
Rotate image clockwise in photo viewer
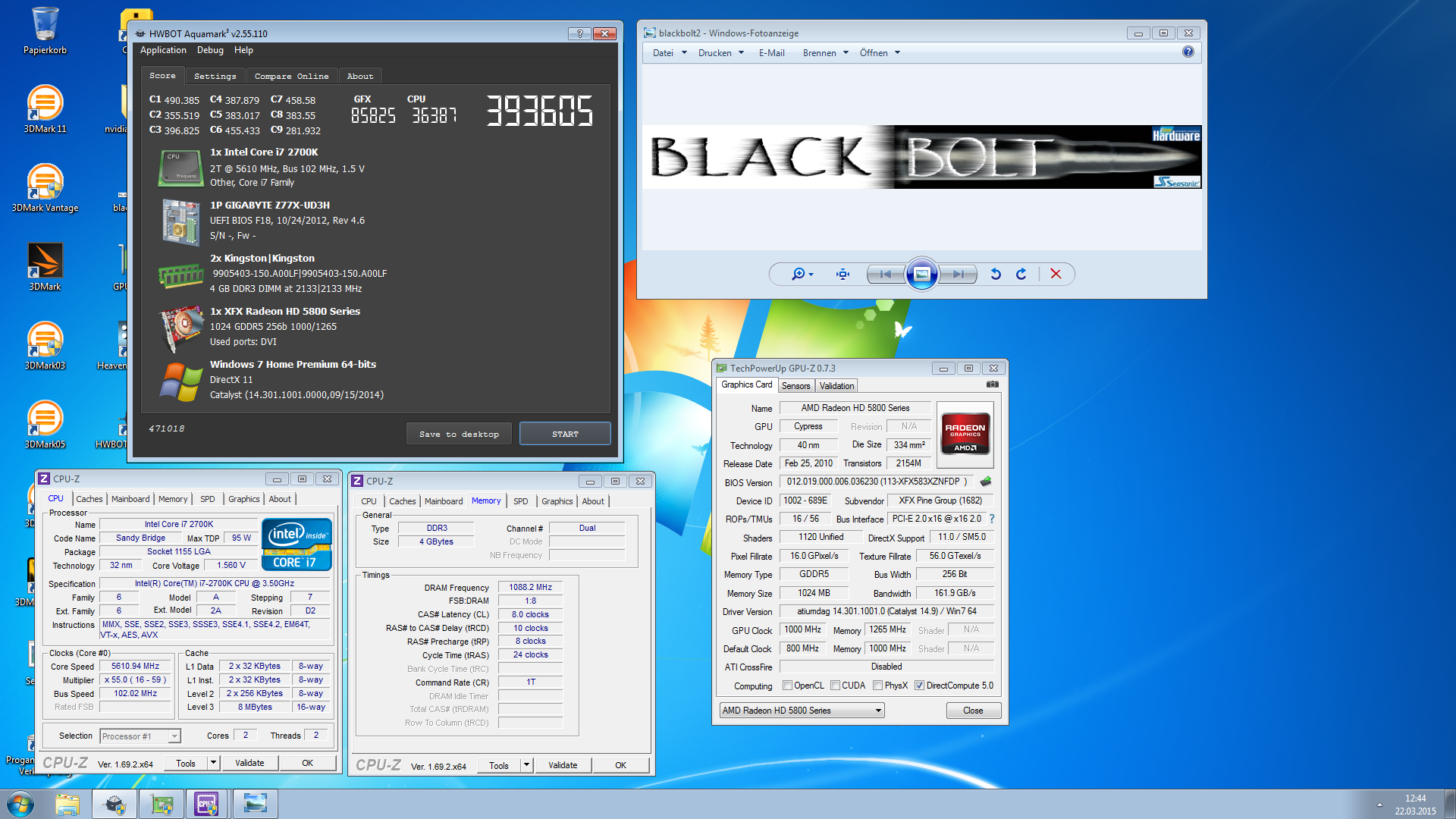click(1021, 274)
